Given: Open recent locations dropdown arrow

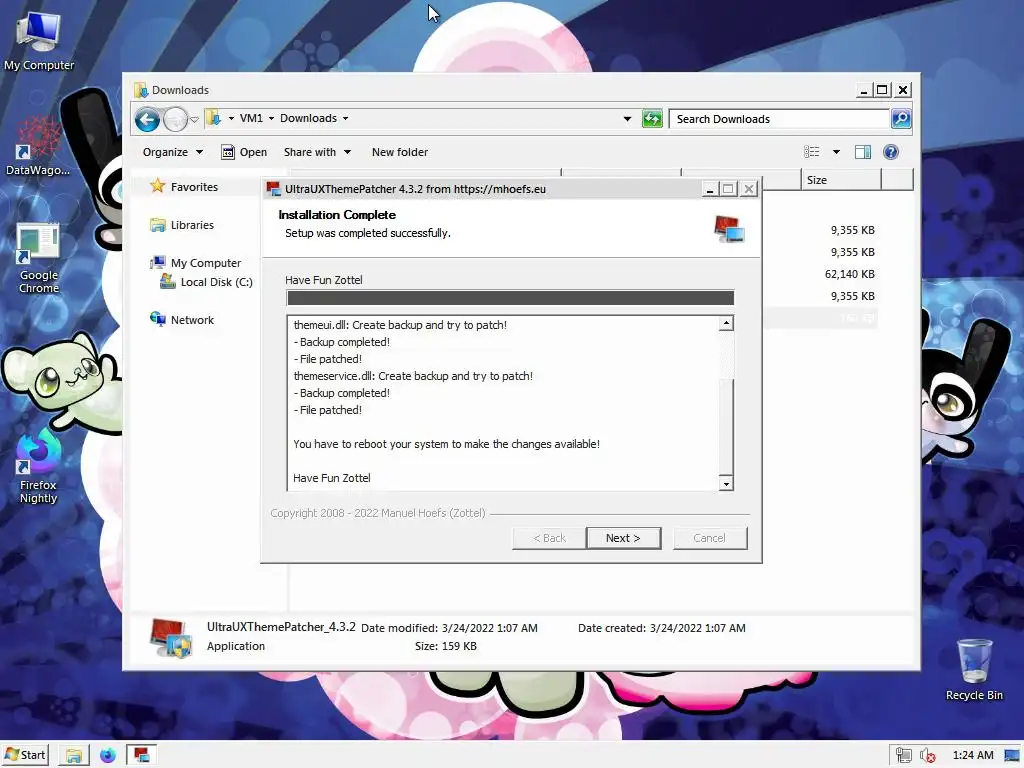Looking at the screenshot, I should (194, 120).
